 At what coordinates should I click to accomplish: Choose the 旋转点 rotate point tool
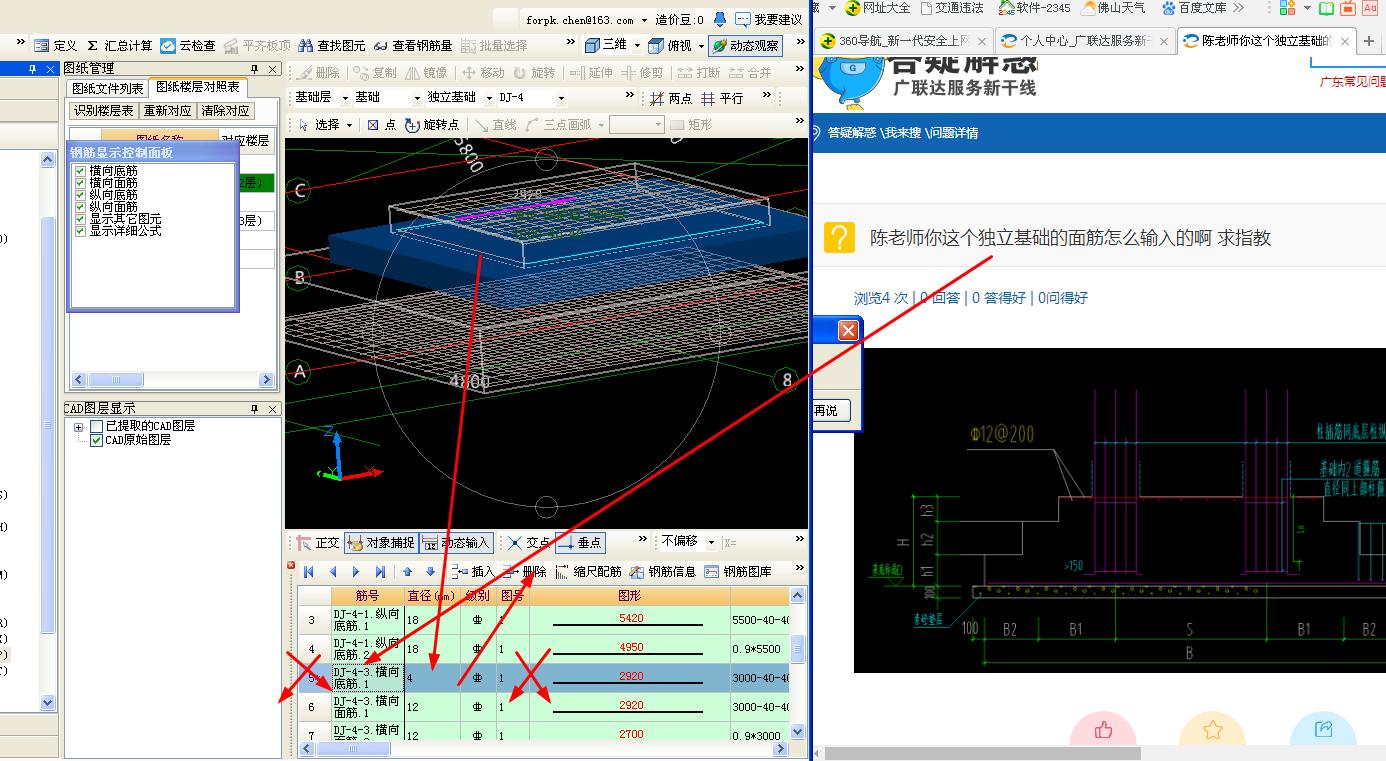432,125
